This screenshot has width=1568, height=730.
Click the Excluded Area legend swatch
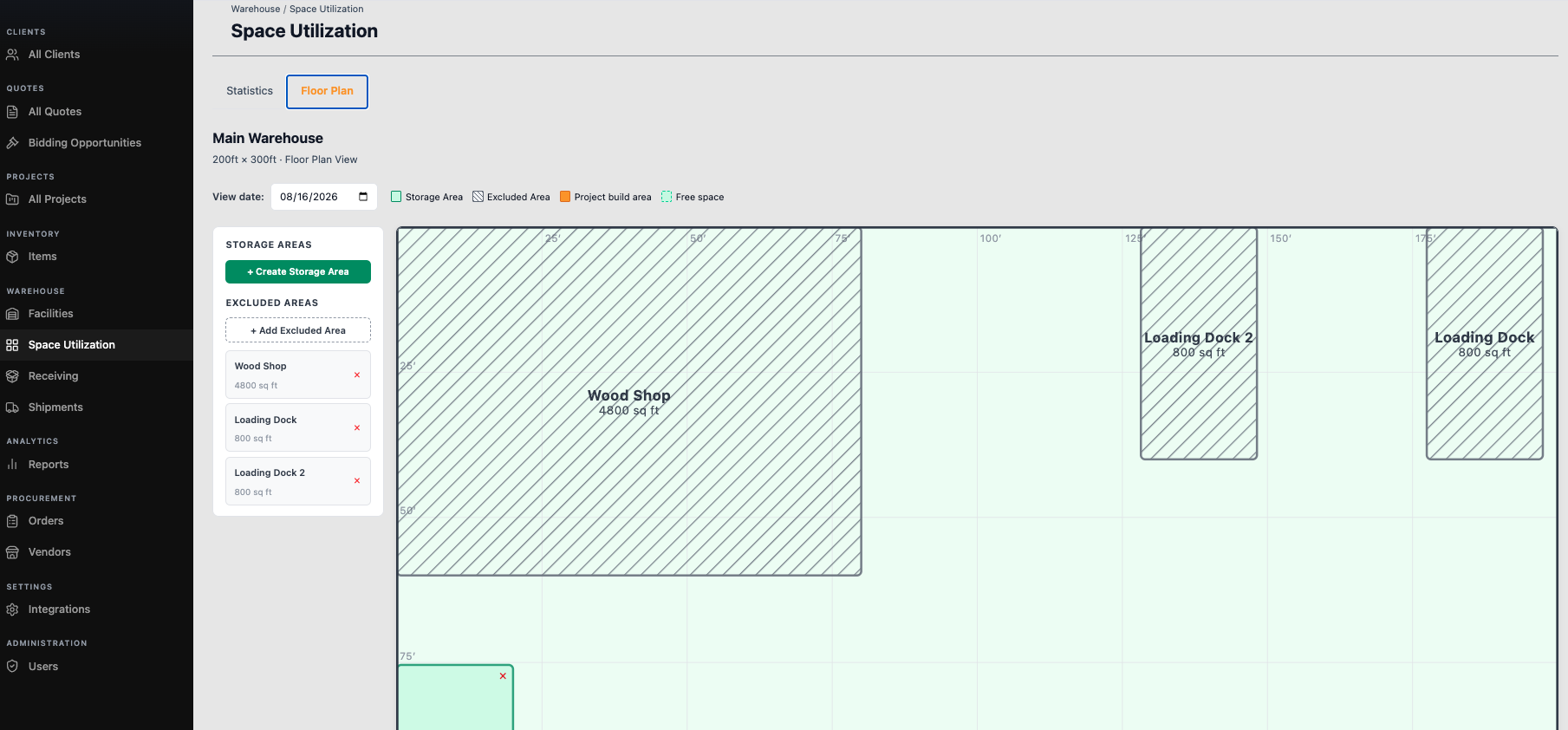pos(478,197)
